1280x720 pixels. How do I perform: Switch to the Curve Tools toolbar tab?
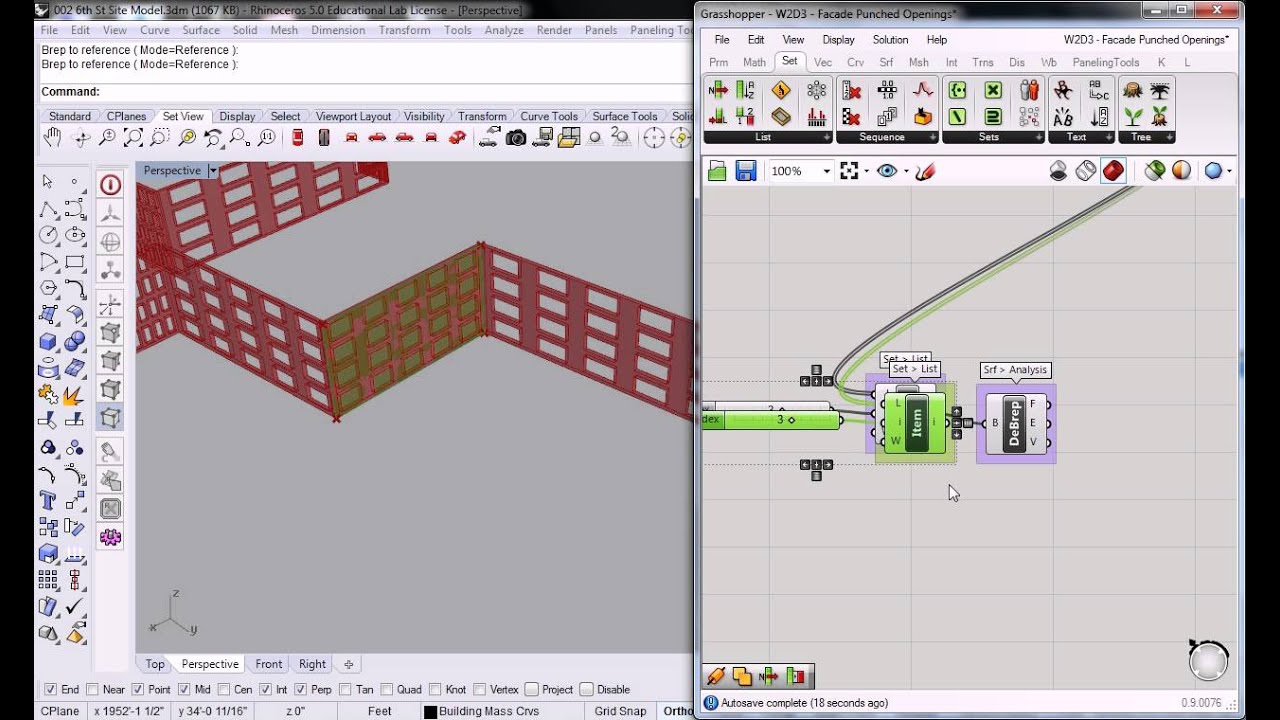tap(549, 116)
